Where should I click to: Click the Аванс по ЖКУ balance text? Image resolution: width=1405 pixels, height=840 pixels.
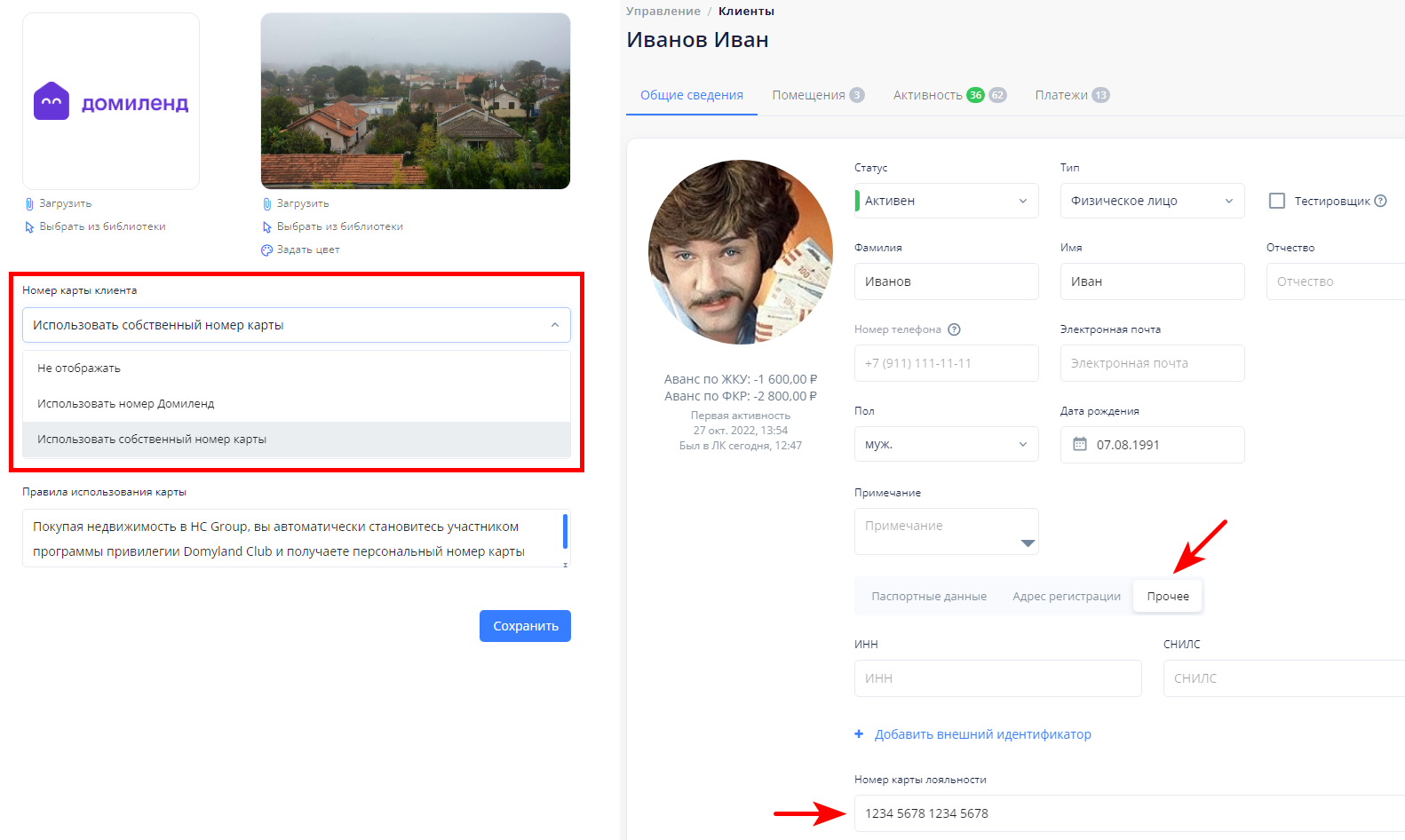(741, 379)
